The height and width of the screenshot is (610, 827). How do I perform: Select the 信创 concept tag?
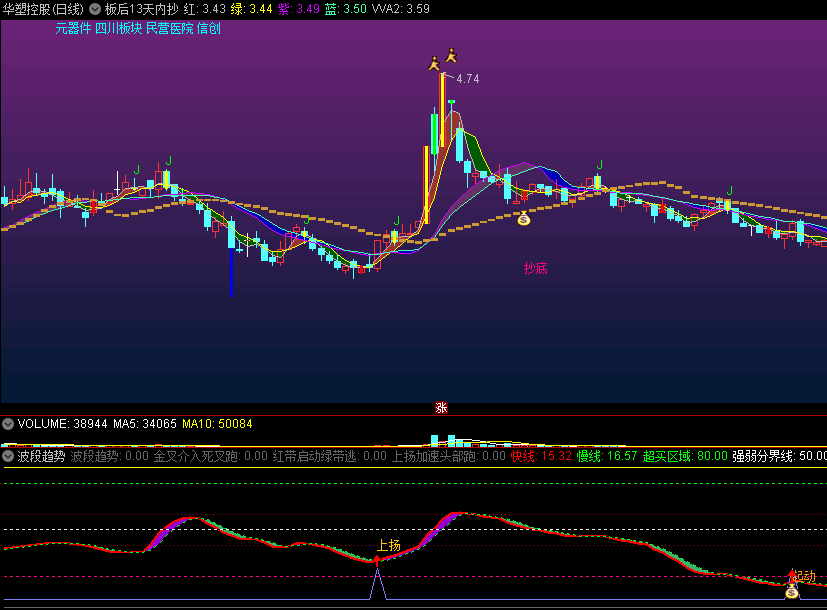[x=208, y=29]
